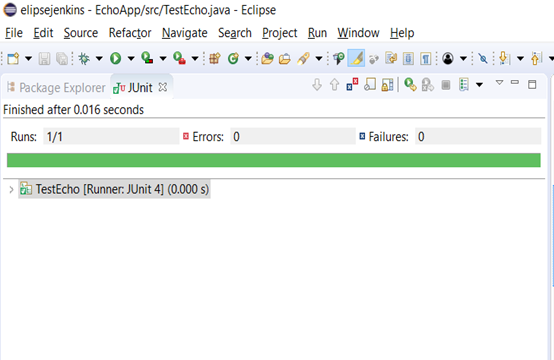Open the Refactor menu

(x=130, y=33)
